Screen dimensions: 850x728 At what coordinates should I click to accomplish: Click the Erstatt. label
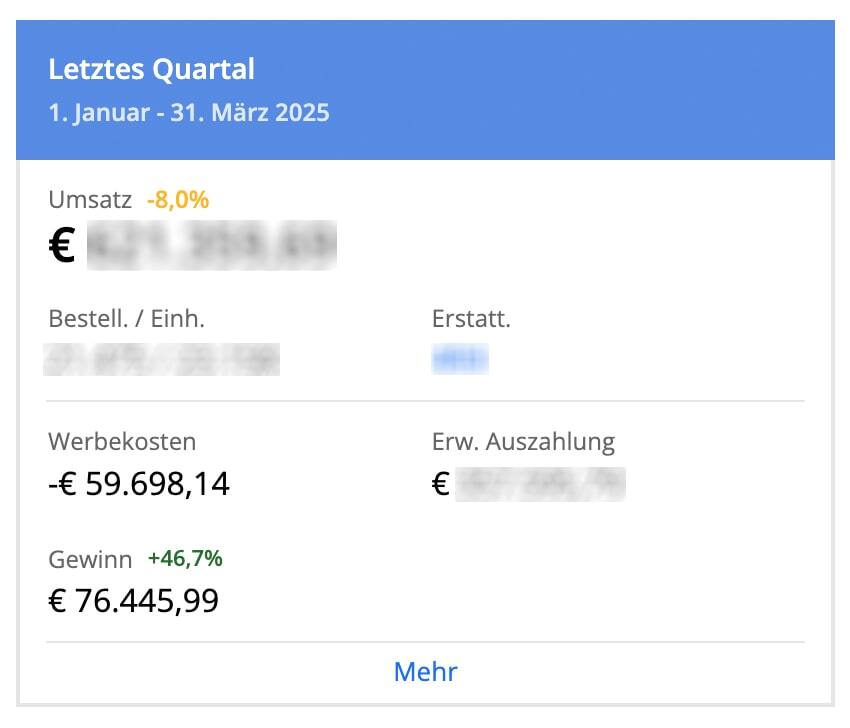click(471, 319)
